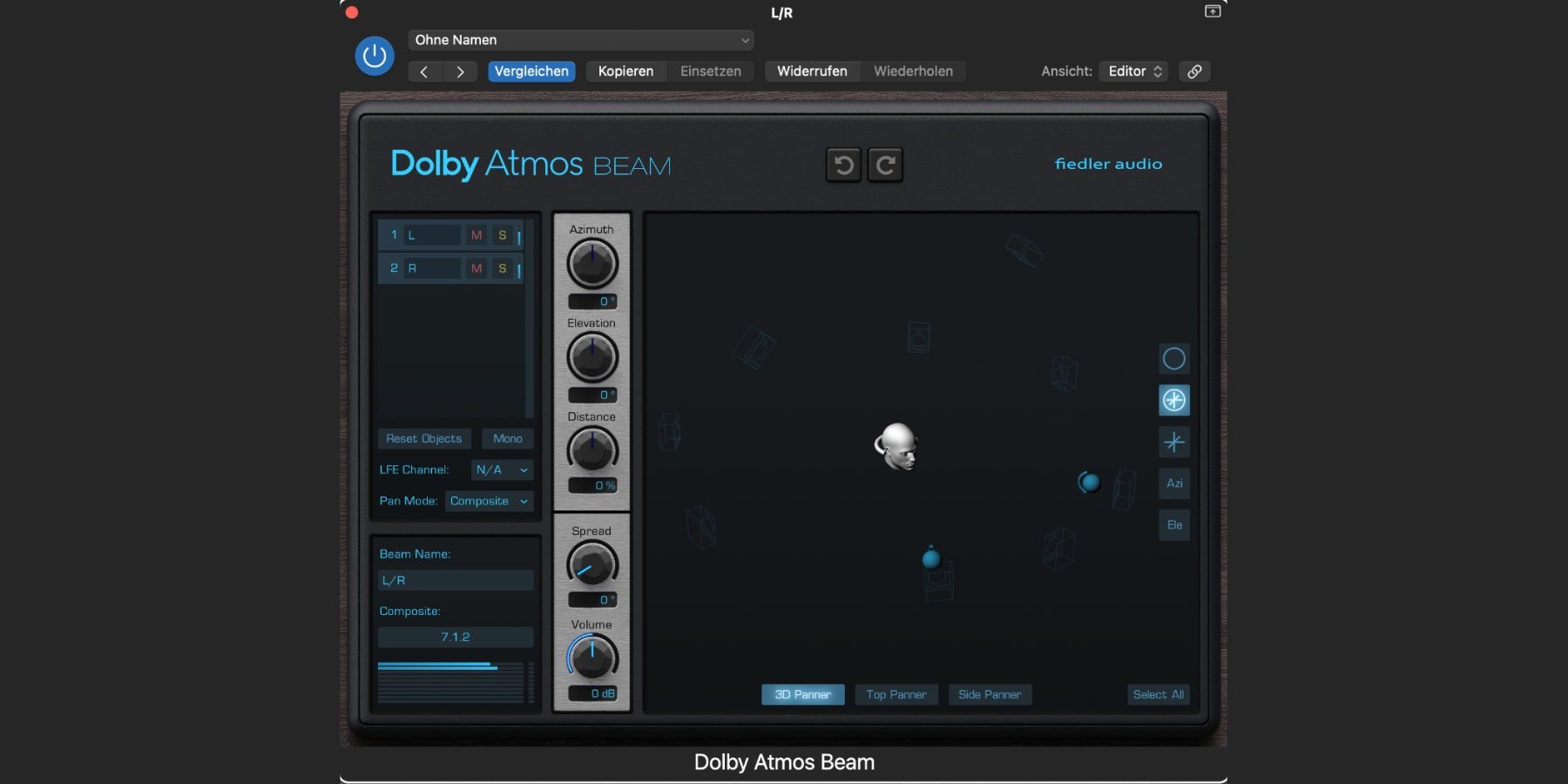Solo the R object channel
Screen dimensions: 1568x784
click(502, 268)
